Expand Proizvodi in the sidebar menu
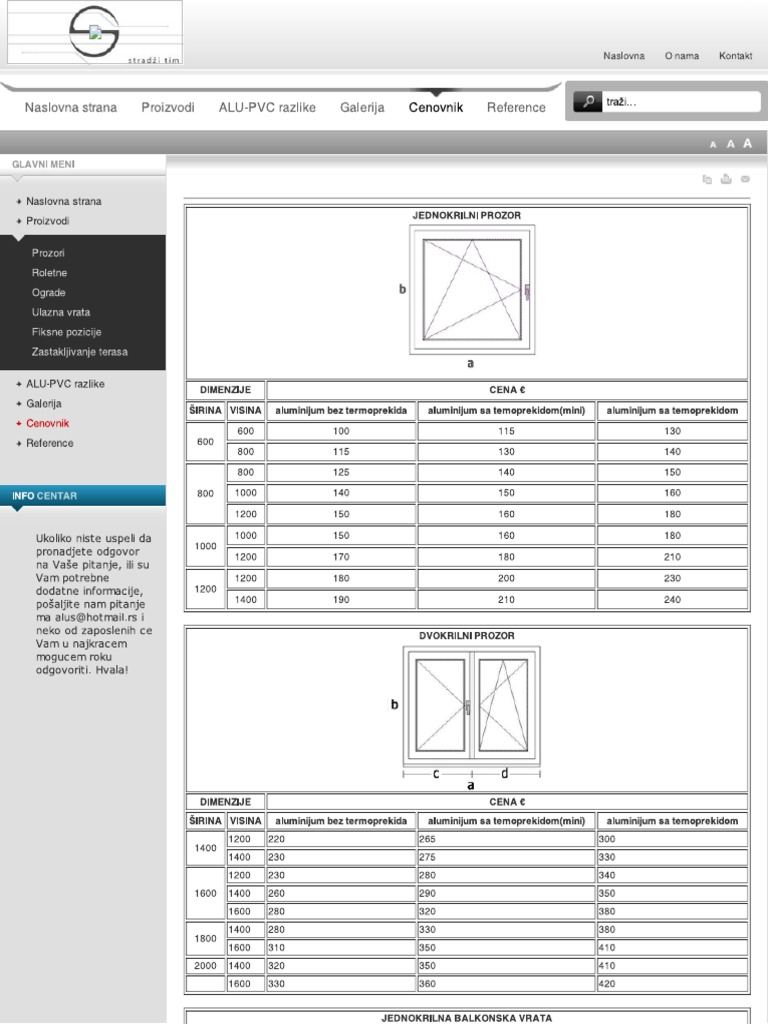The image size is (768, 1024). click(48, 221)
